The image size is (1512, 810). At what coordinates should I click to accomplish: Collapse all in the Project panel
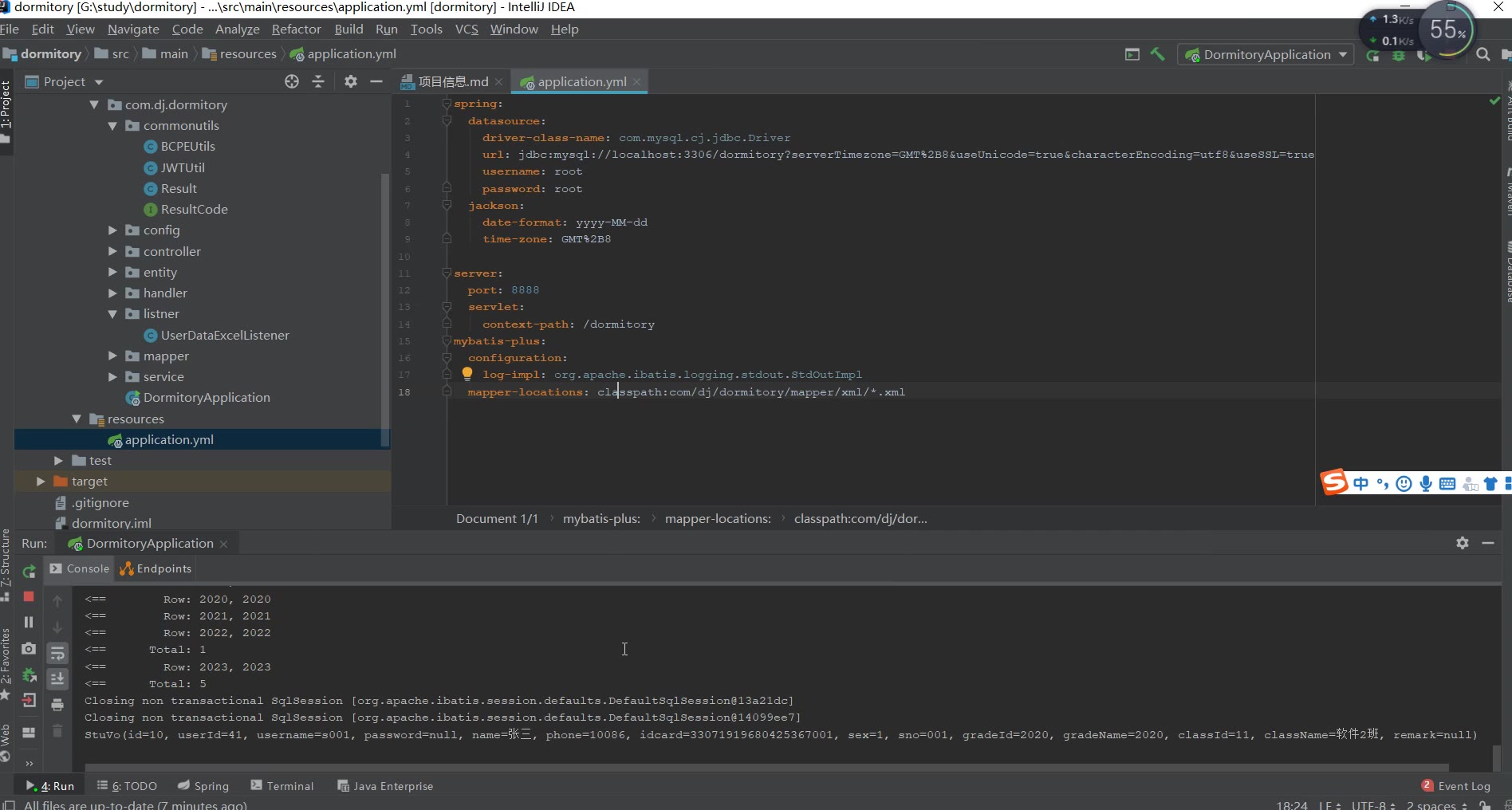[318, 81]
